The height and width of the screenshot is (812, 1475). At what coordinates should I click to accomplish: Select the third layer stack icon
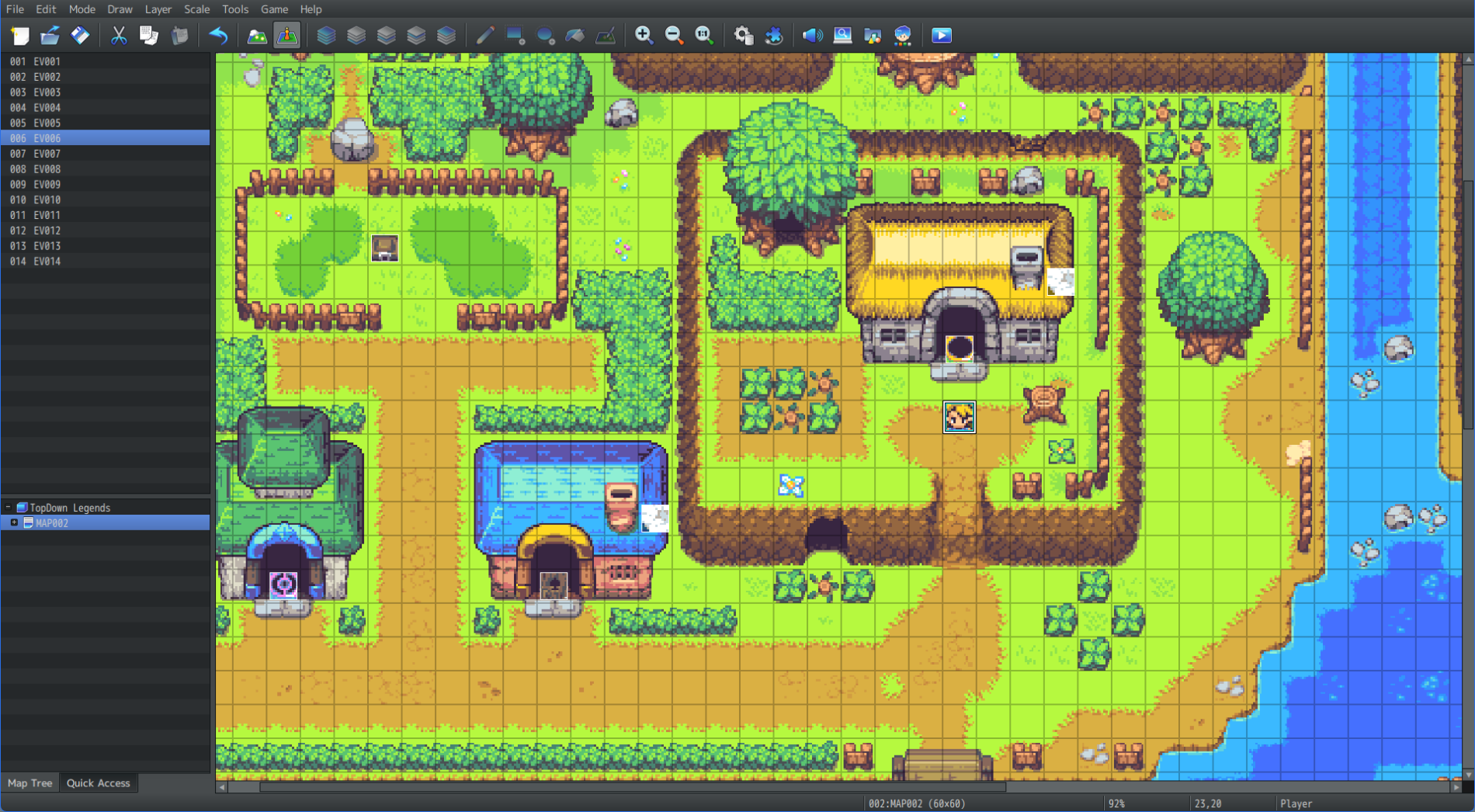tap(386, 35)
